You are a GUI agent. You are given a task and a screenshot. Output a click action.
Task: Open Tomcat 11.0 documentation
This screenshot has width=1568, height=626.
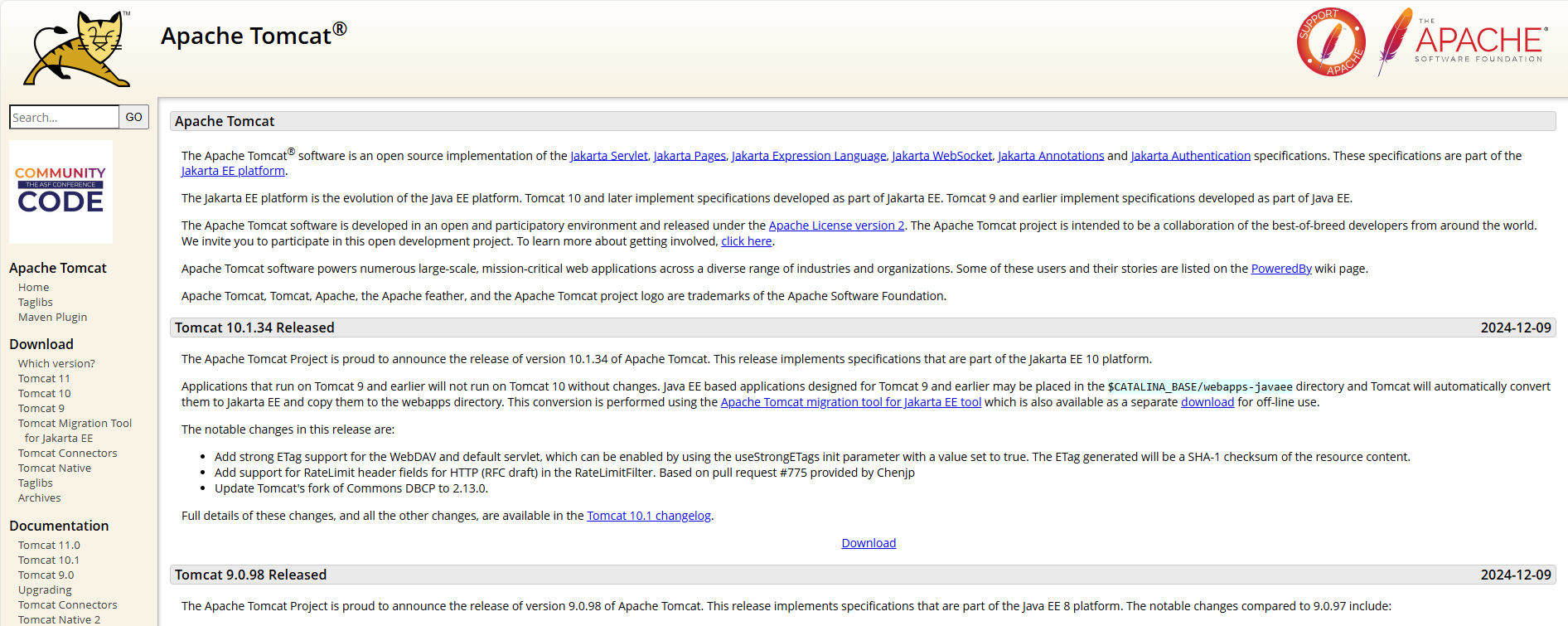point(49,545)
